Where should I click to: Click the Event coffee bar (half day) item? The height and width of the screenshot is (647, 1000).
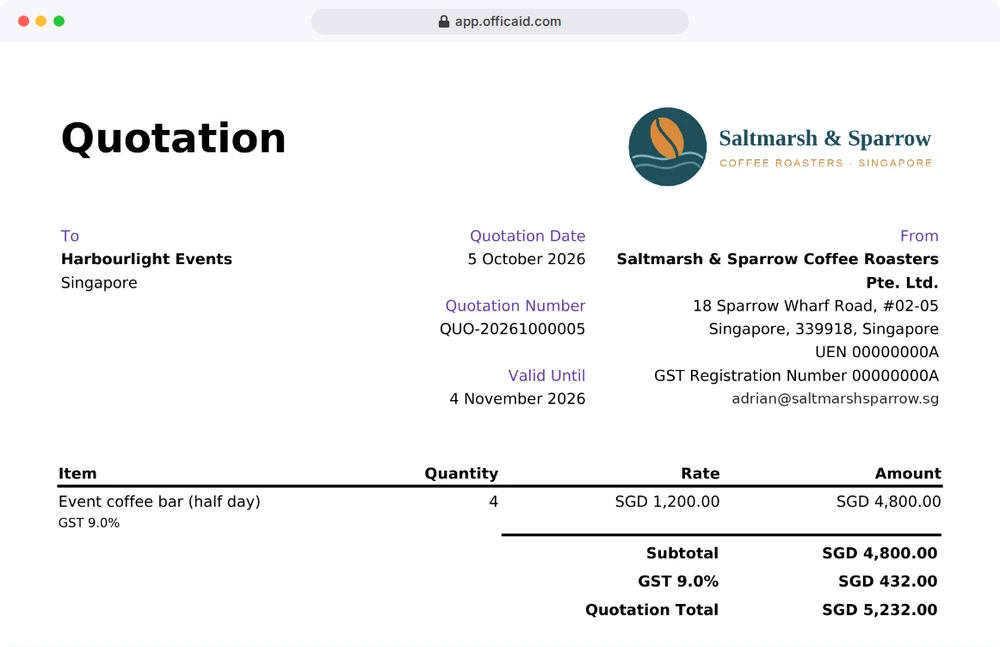point(159,502)
